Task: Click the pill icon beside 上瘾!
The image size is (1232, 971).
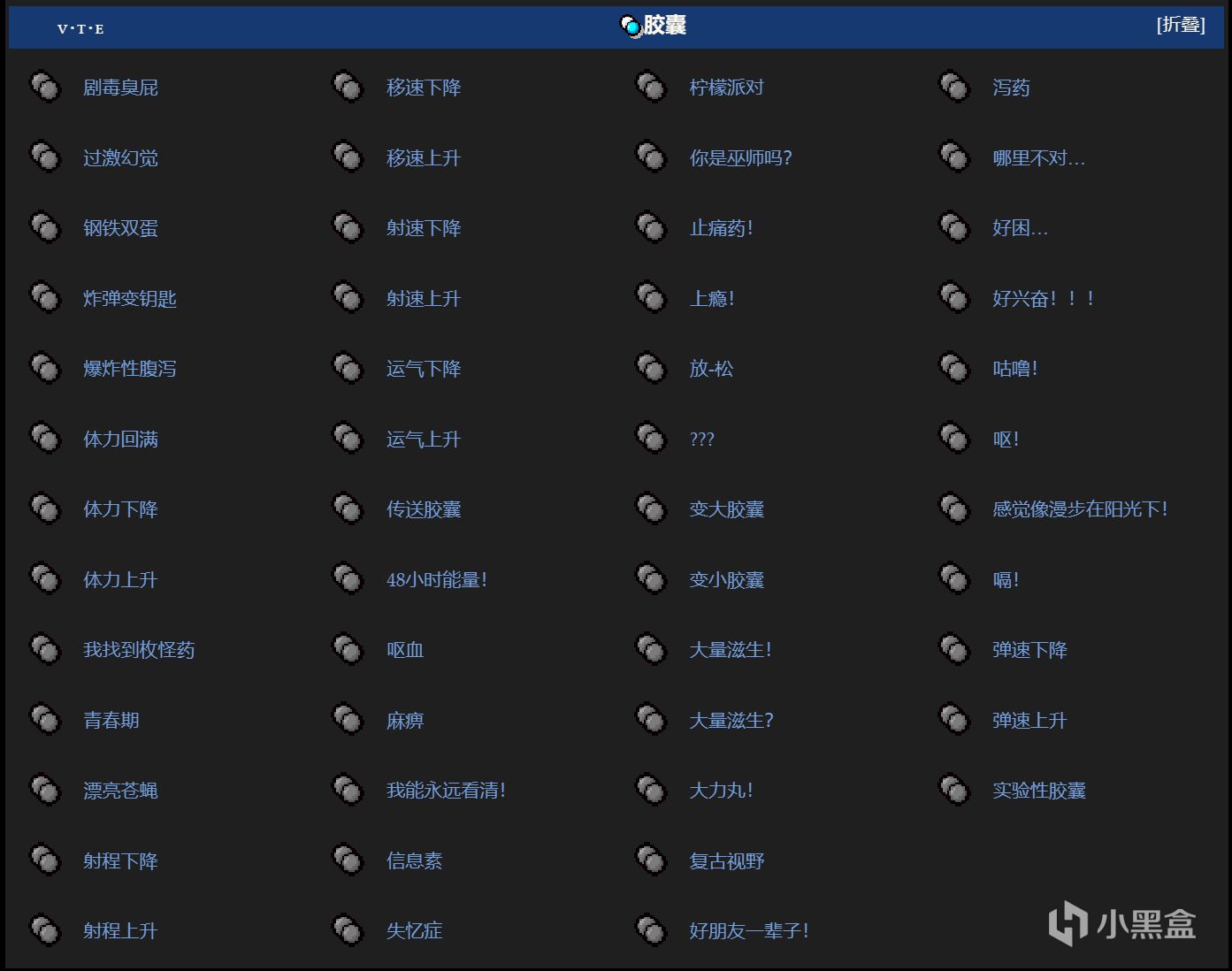Action: (x=651, y=298)
